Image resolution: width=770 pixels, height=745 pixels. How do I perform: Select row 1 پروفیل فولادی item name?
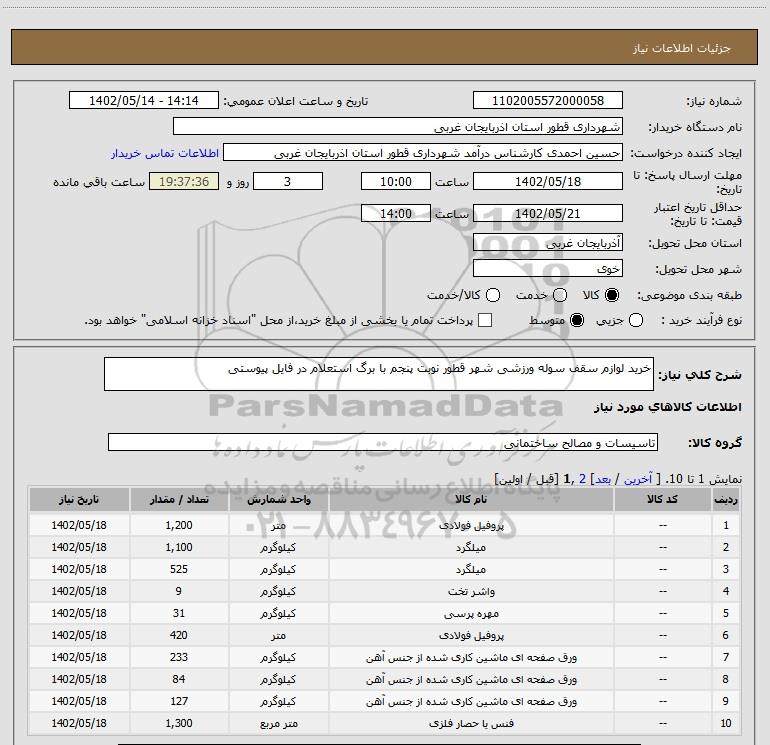click(x=471, y=525)
